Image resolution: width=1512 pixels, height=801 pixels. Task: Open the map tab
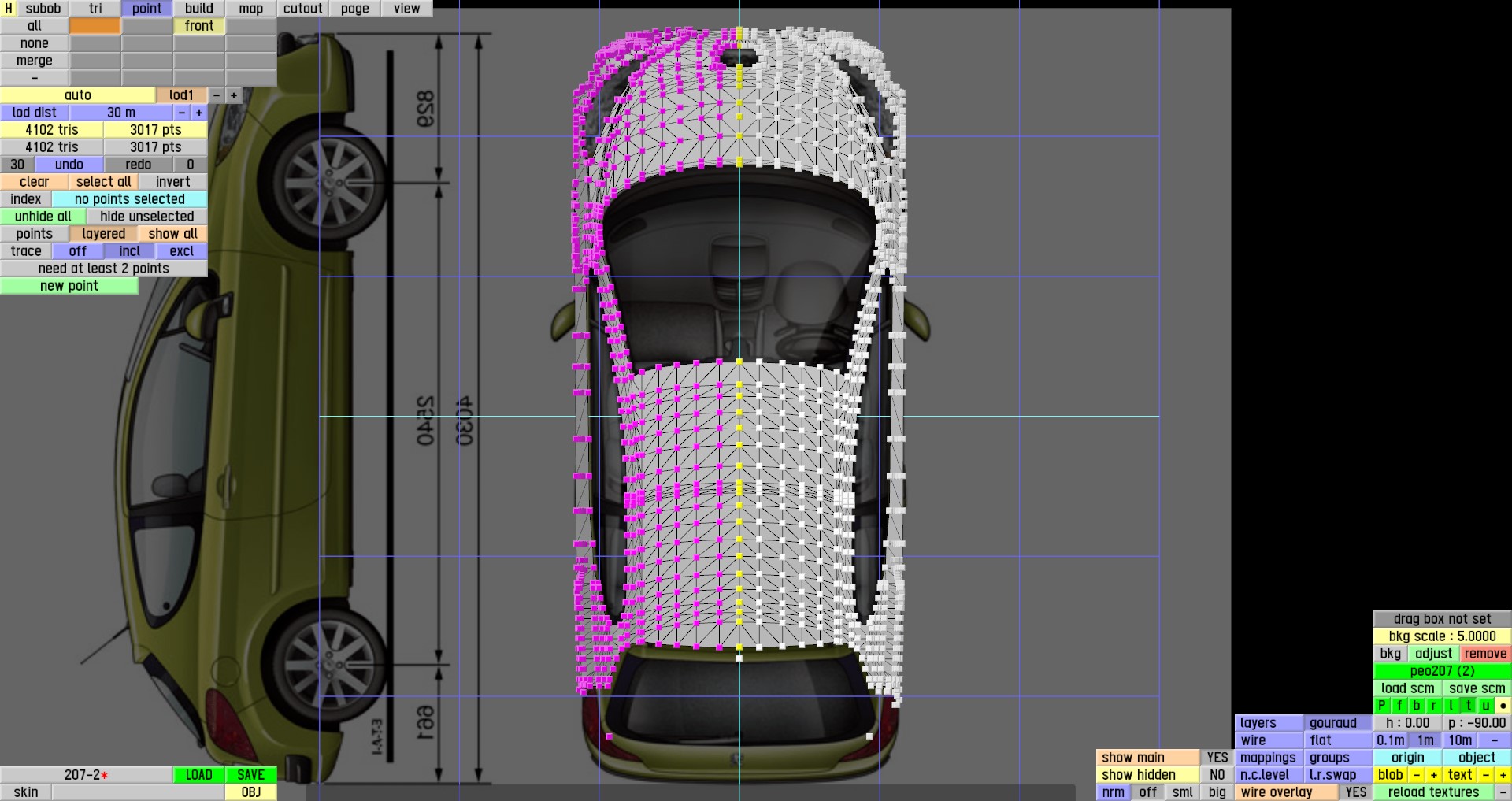click(251, 9)
